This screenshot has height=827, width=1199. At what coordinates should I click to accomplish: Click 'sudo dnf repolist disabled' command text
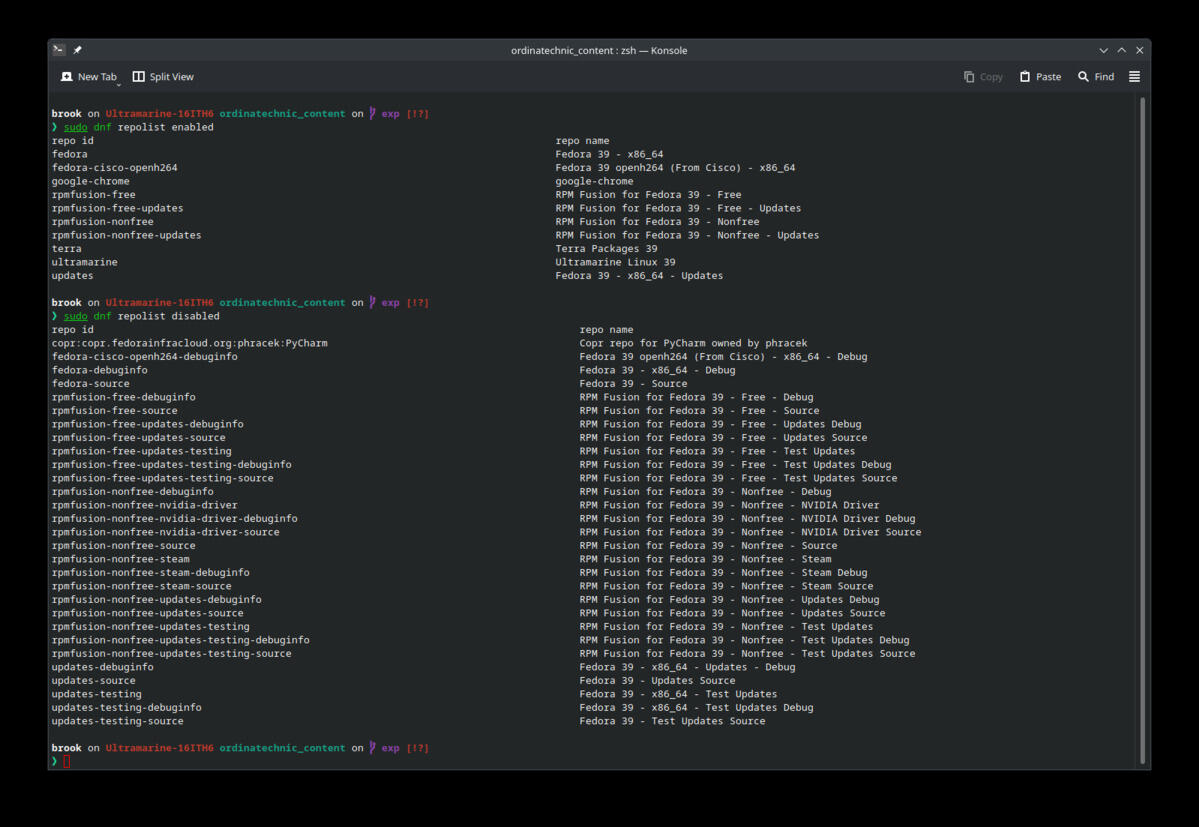(141, 316)
